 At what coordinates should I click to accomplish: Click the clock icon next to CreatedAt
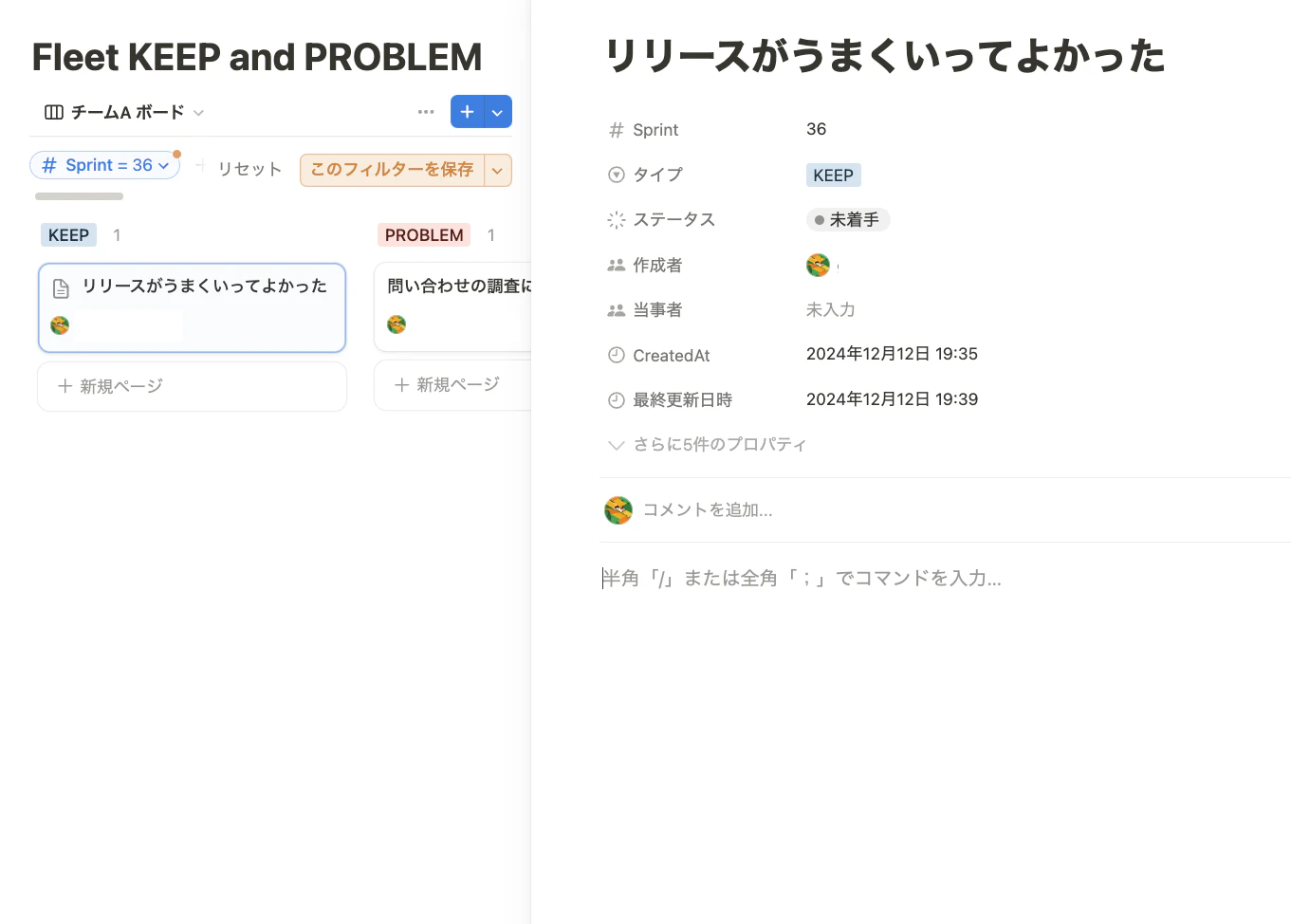(616, 355)
